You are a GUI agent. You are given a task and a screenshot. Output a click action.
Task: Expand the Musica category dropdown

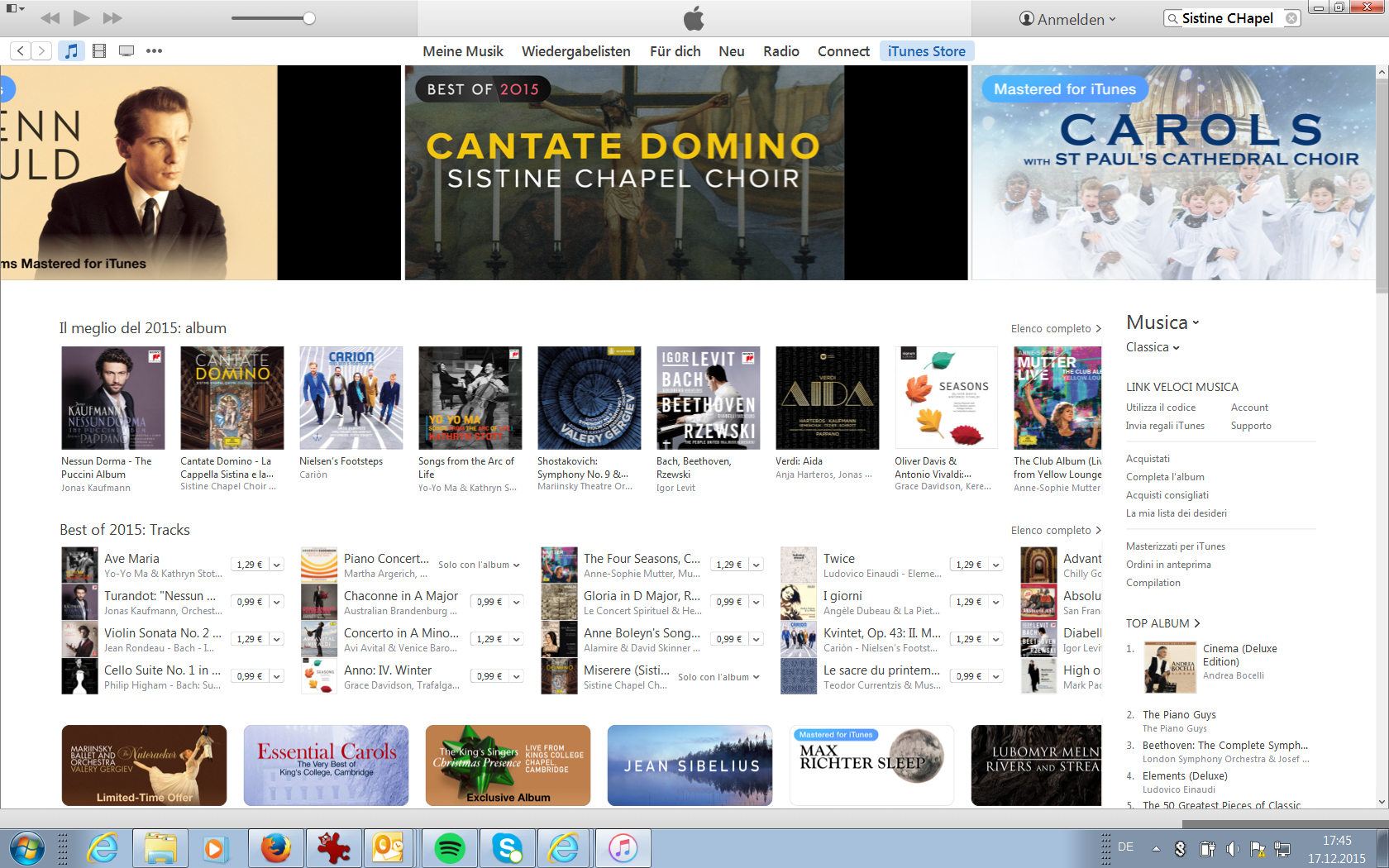tap(1162, 322)
